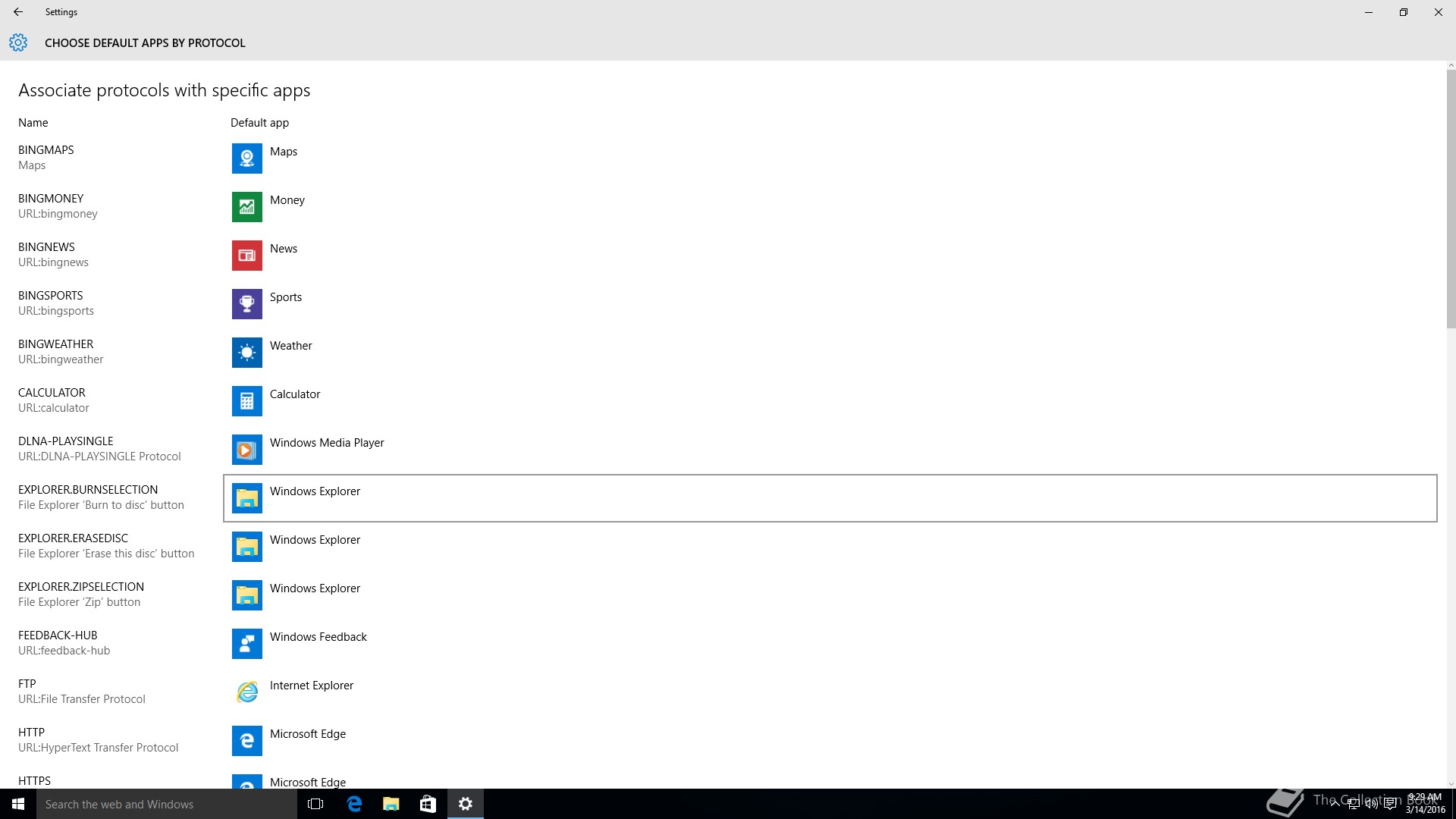Click the Money app icon
This screenshot has width=1456, height=819.
(246, 207)
